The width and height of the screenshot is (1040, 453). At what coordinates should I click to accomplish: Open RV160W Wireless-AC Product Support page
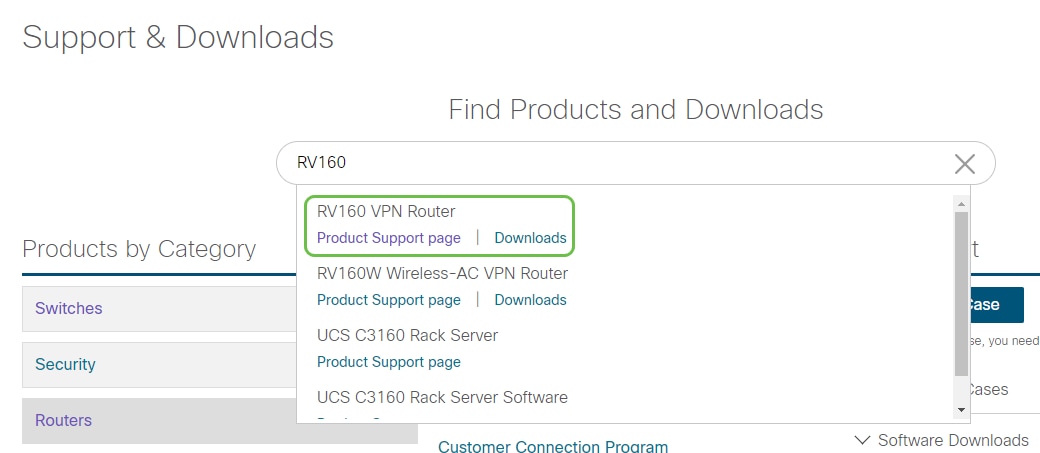point(389,300)
